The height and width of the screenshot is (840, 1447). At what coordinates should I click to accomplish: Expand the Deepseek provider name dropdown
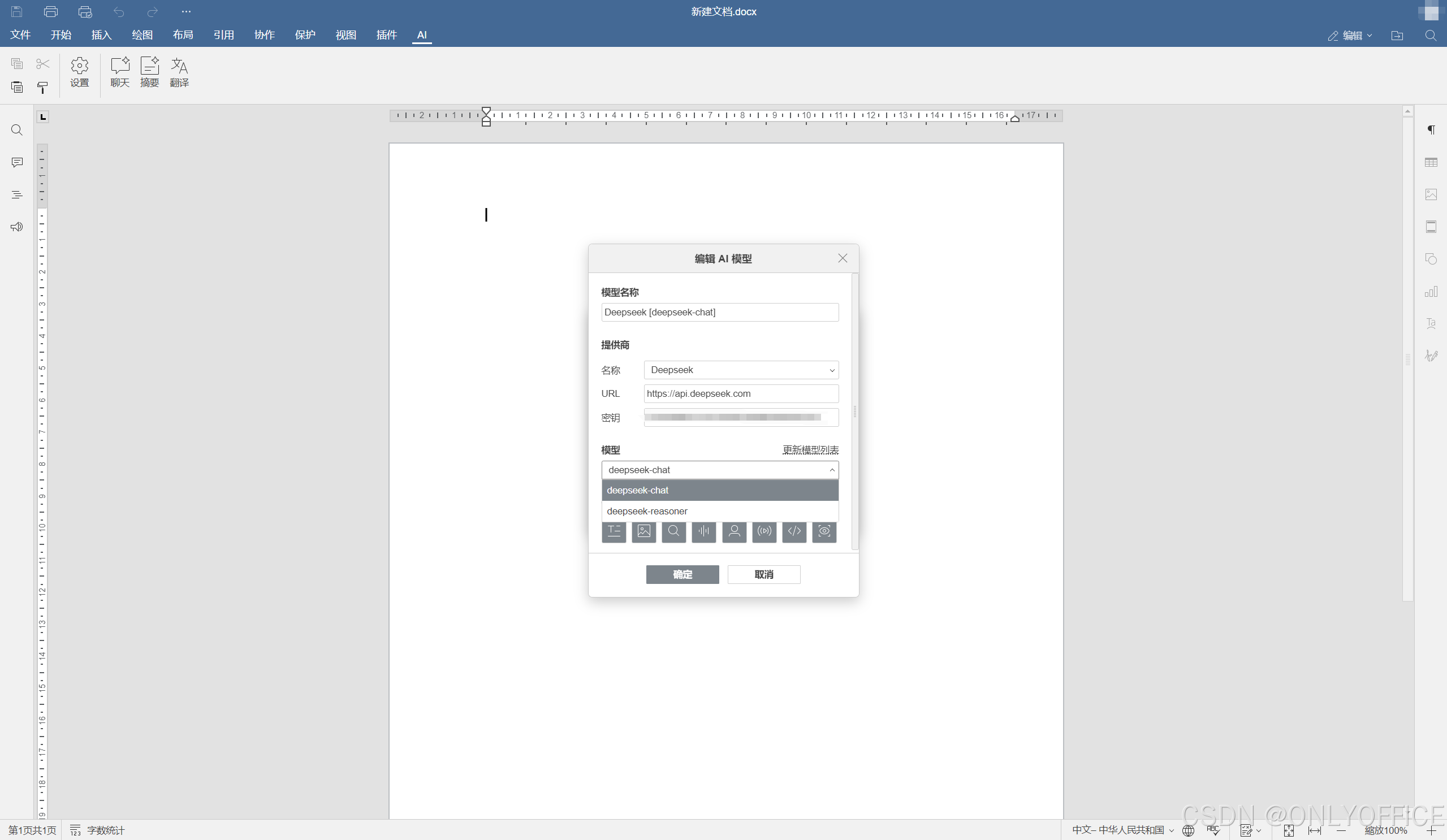click(x=741, y=370)
